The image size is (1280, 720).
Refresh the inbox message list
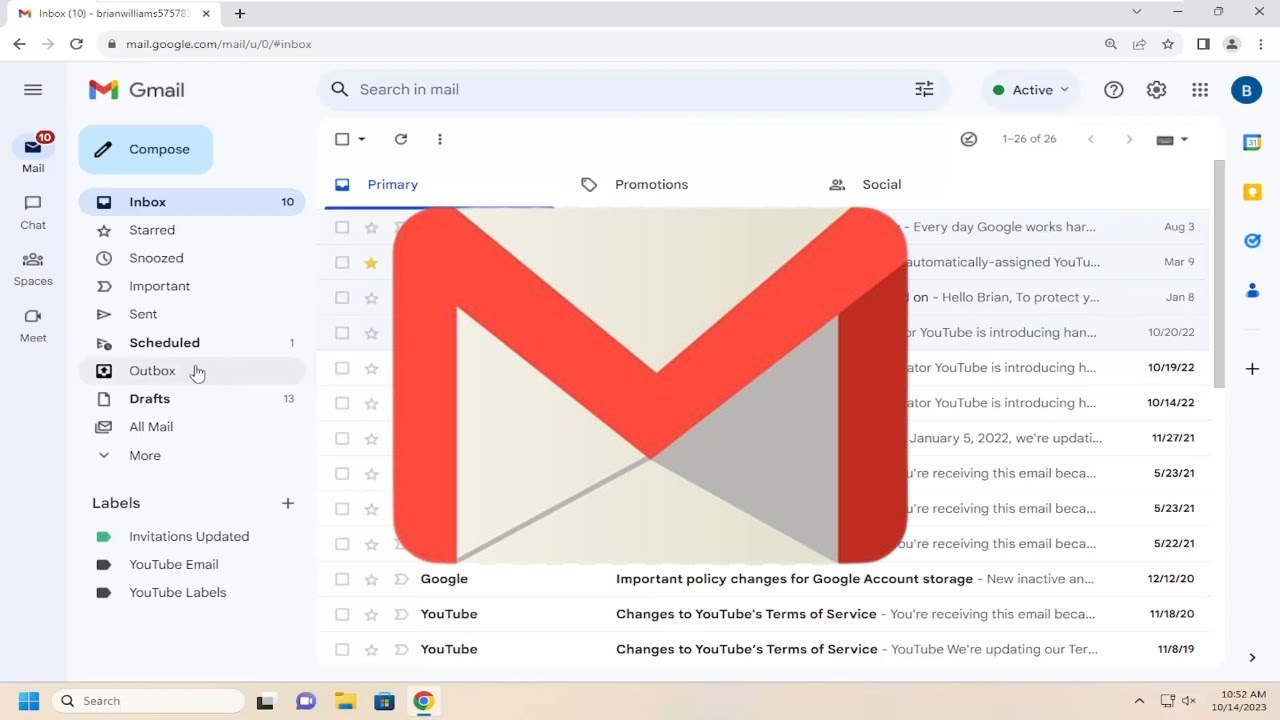(x=401, y=139)
